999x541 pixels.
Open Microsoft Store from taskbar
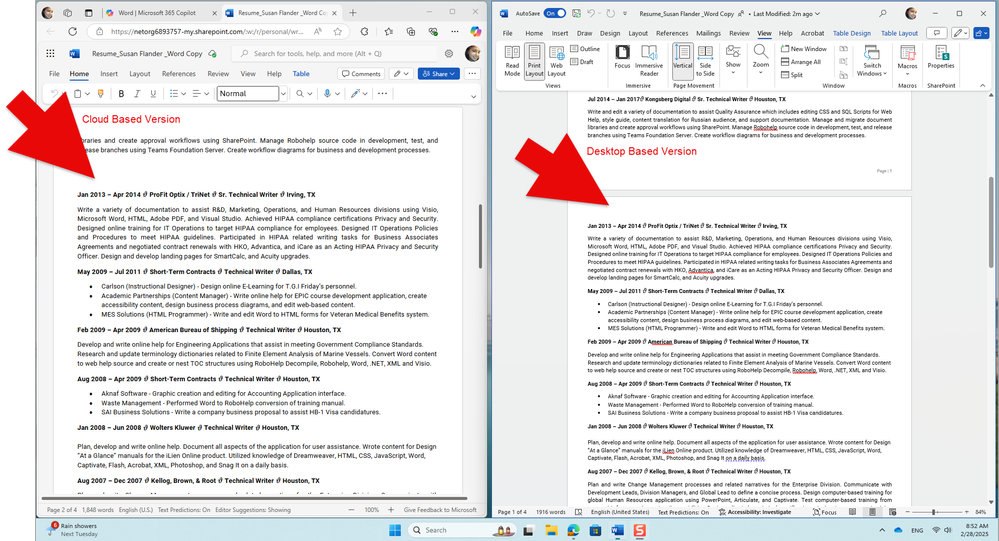click(x=595, y=530)
